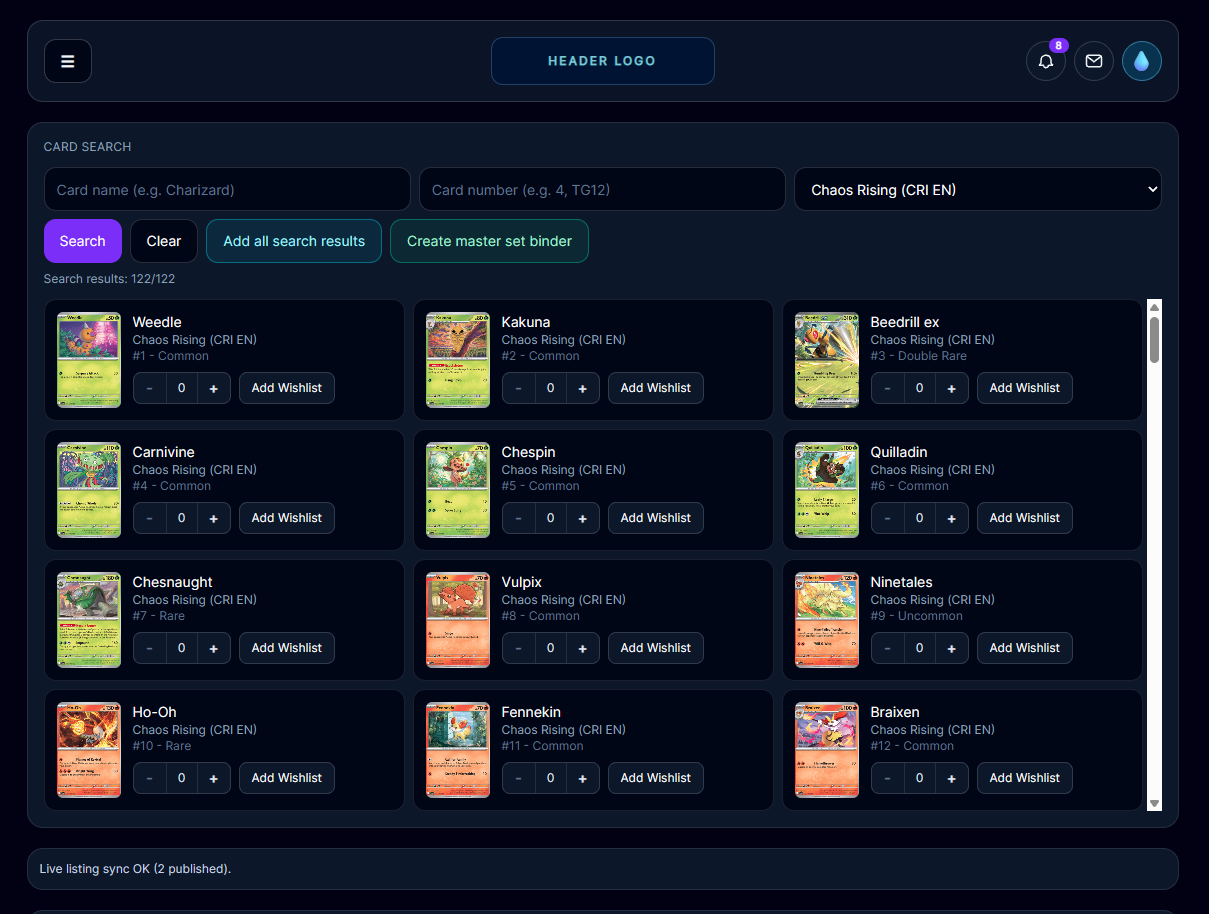This screenshot has height=914, width=1209.
Task: Increase Fennekin quantity with plus
Action: (582, 778)
